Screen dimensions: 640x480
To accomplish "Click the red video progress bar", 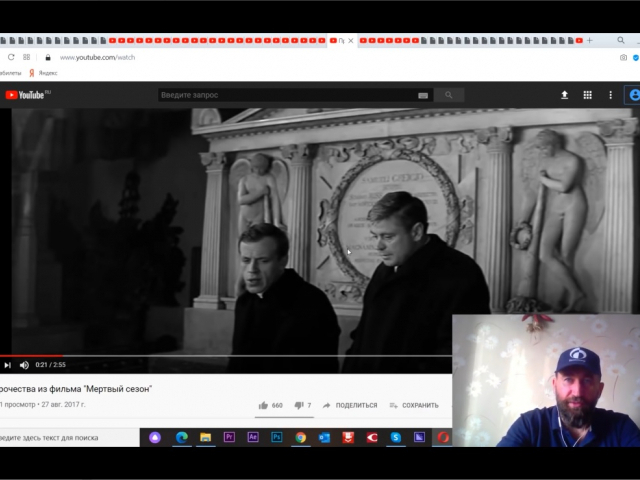I will click(31, 356).
